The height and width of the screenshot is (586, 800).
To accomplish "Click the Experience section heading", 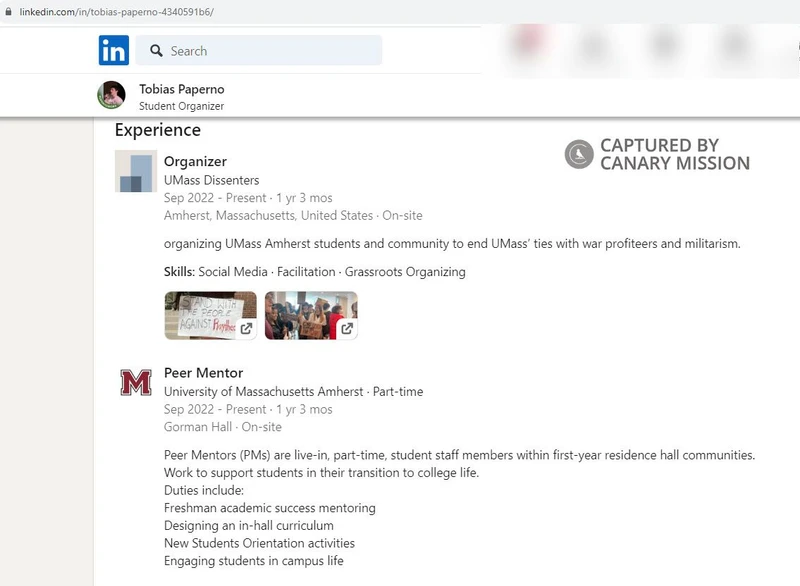I will 158,130.
